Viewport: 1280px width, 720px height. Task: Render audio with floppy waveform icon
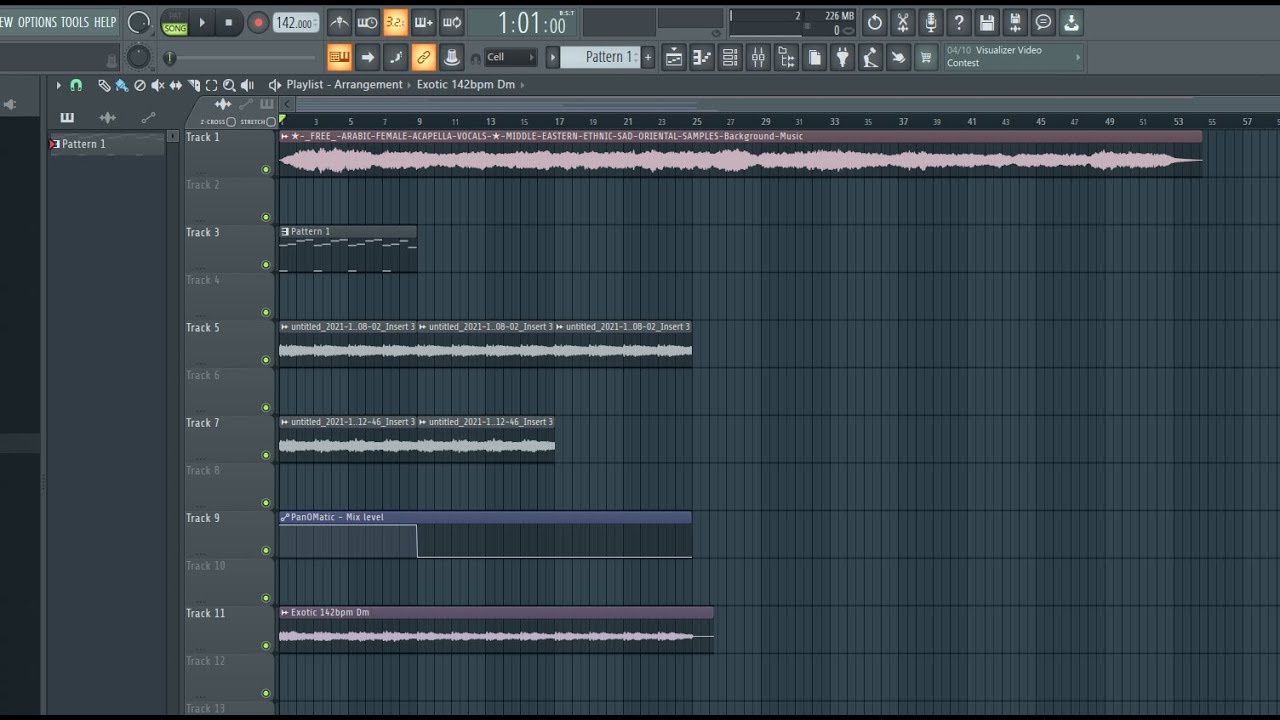(1015, 22)
